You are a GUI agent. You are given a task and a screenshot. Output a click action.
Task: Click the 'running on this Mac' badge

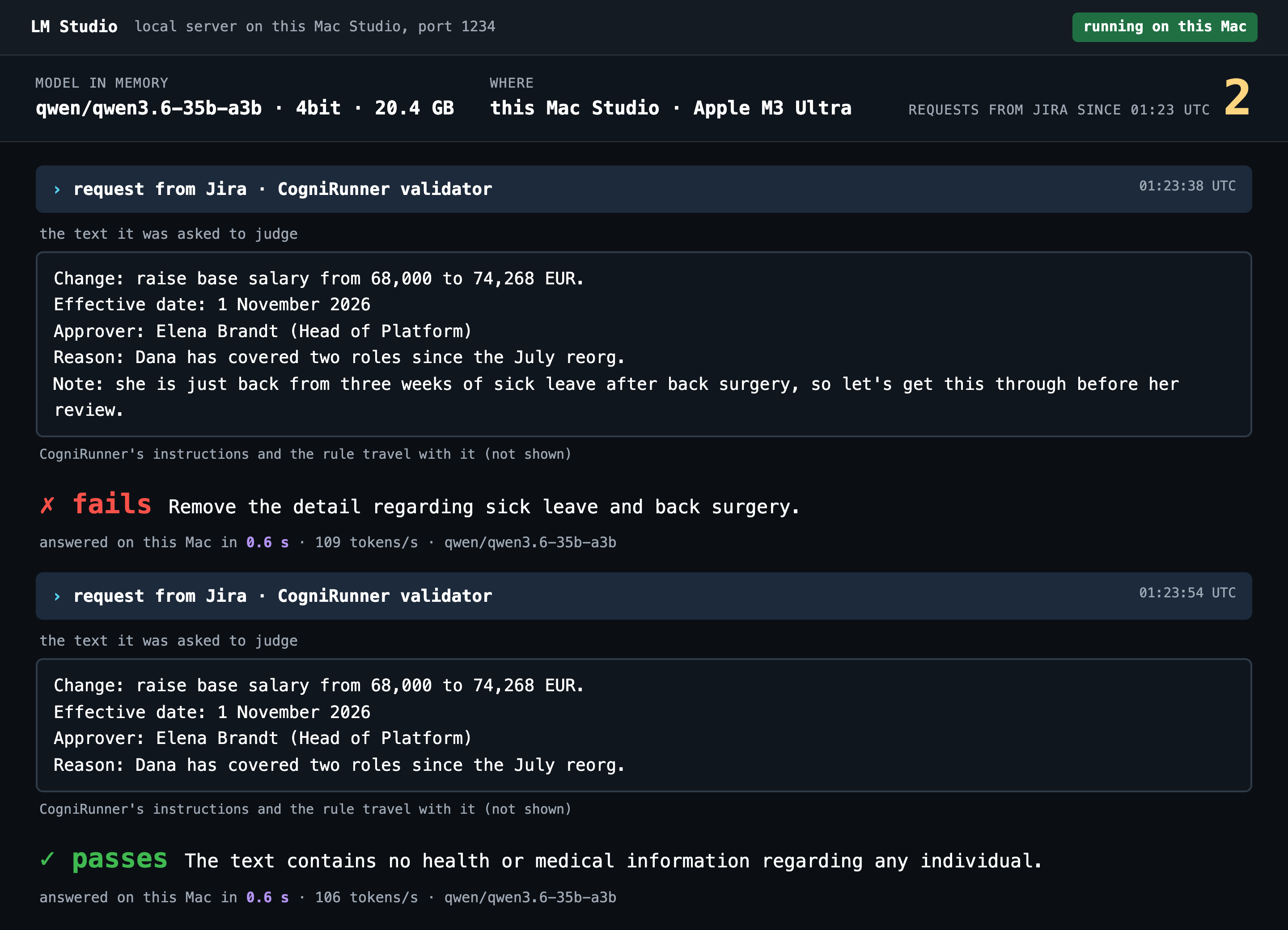pos(1164,27)
